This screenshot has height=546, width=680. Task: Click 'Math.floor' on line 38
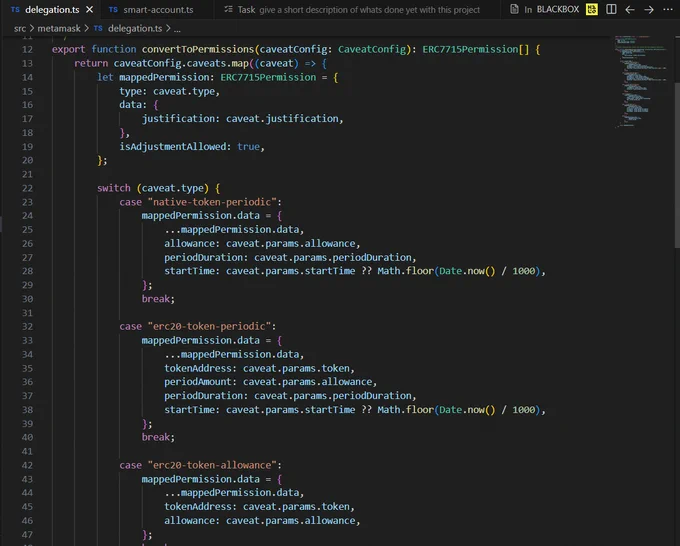coord(405,410)
